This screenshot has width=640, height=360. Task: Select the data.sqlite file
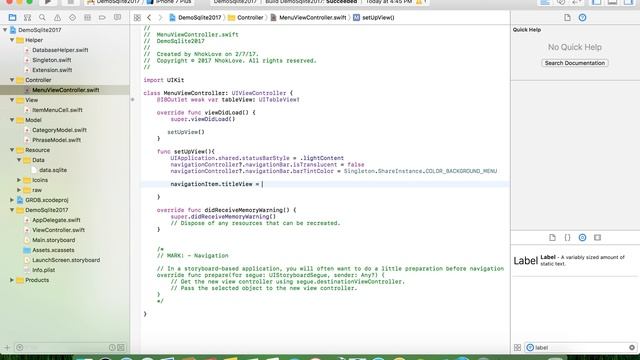[x=53, y=170]
